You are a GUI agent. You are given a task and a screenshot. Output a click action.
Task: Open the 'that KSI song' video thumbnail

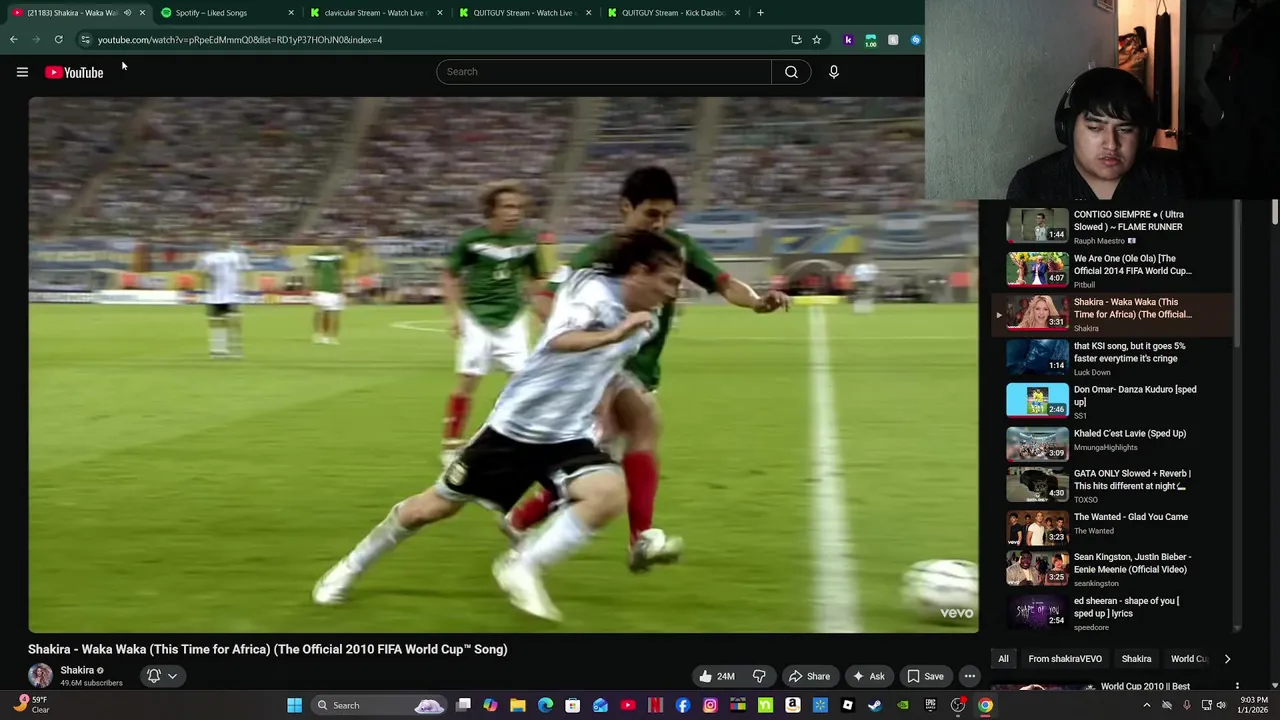1037,356
